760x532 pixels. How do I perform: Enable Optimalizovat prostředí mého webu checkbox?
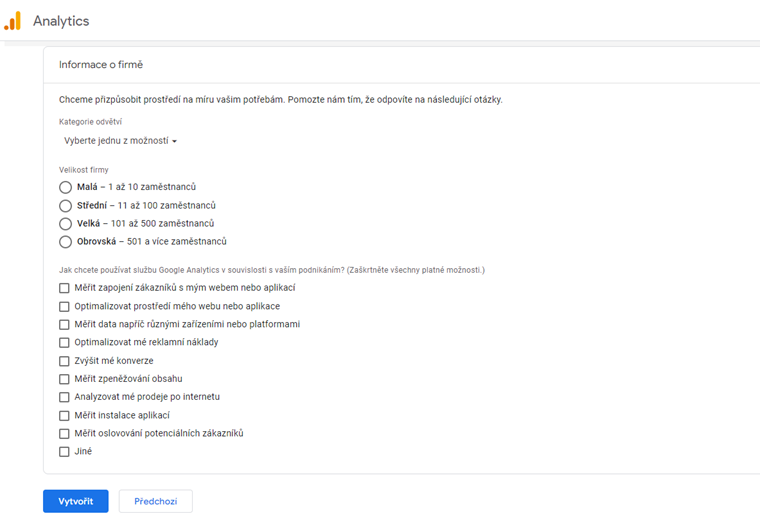point(64,306)
